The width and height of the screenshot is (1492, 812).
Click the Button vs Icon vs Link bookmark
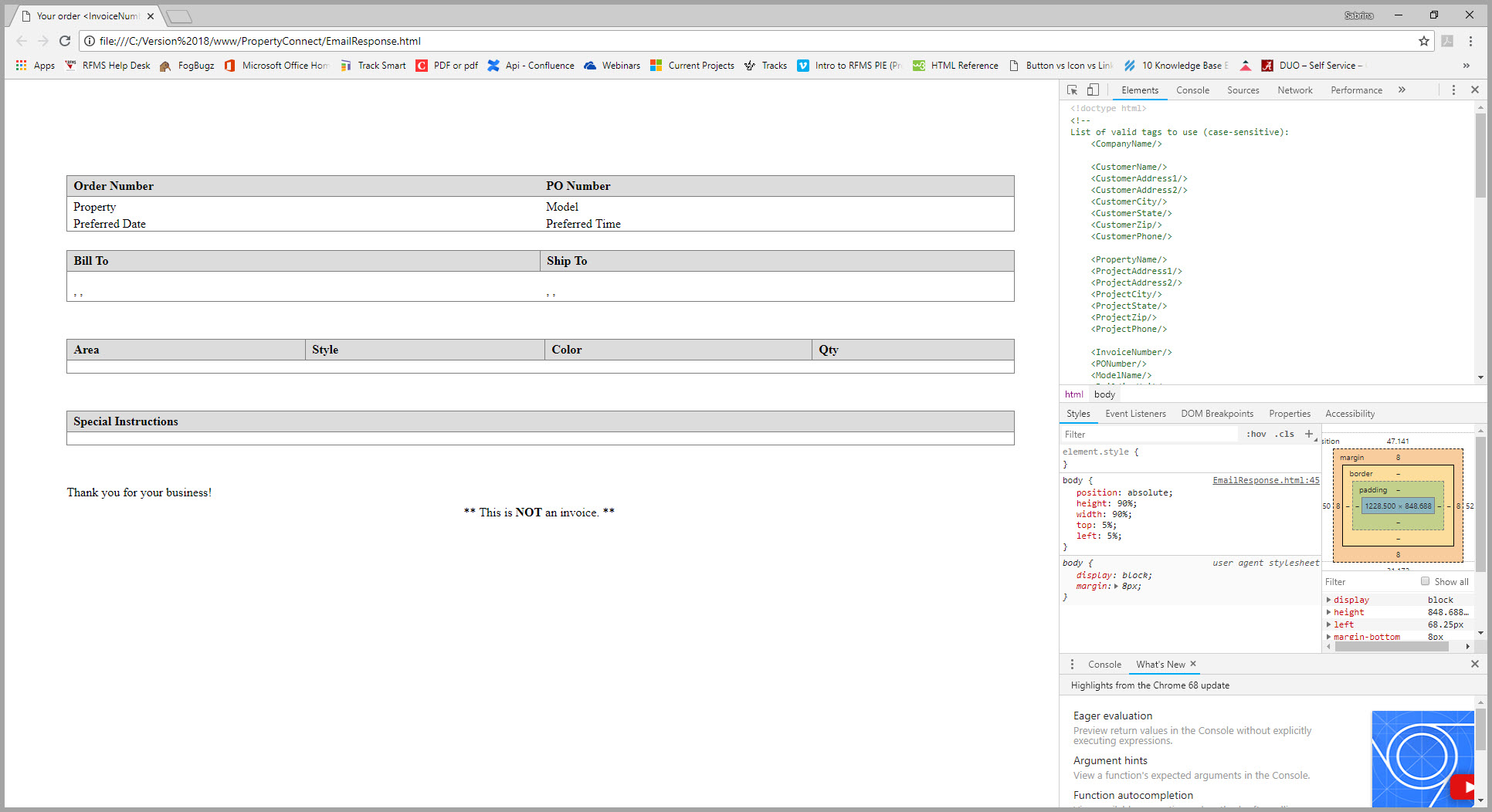point(1060,66)
